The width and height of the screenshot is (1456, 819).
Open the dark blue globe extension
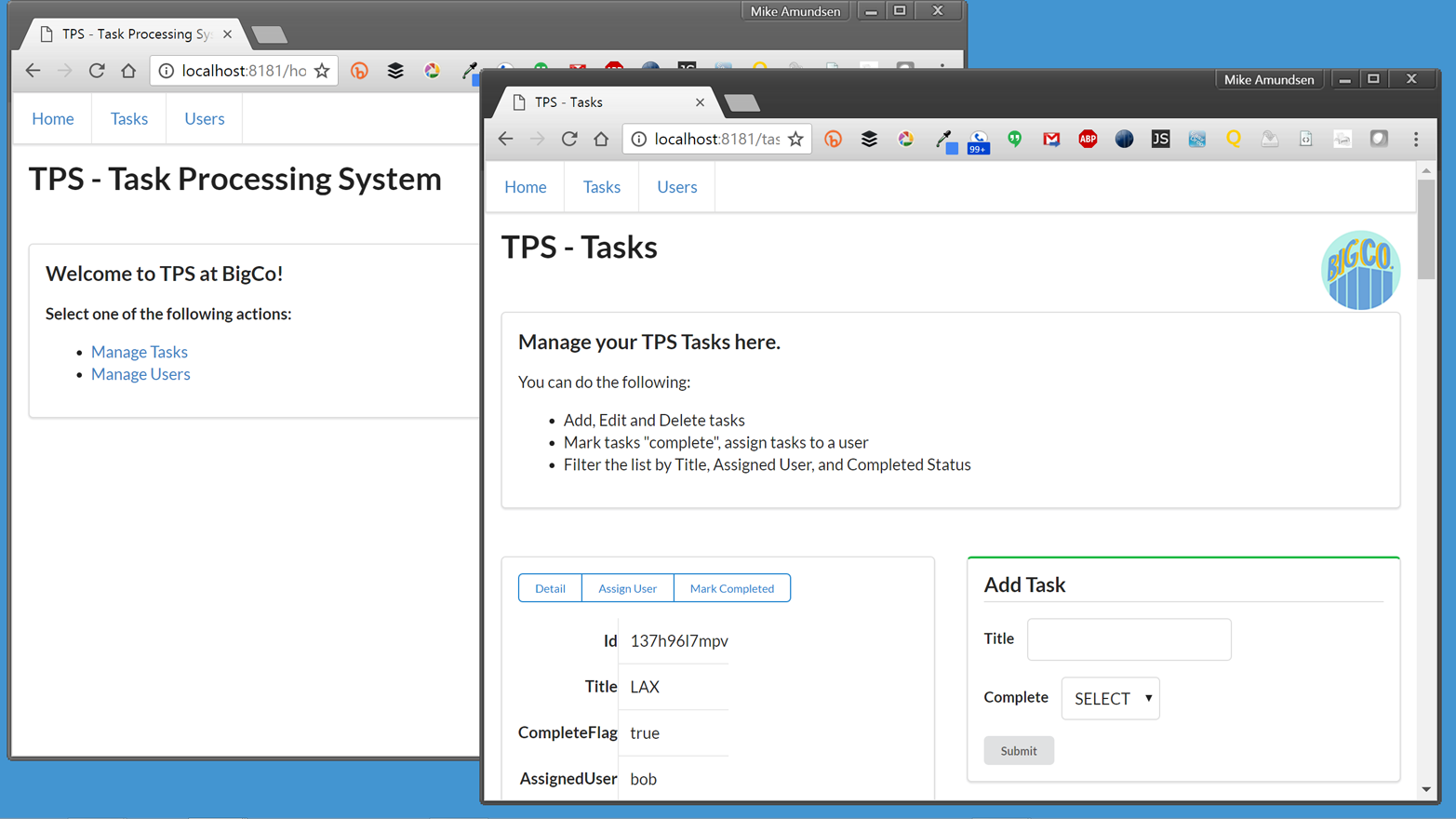1124,139
